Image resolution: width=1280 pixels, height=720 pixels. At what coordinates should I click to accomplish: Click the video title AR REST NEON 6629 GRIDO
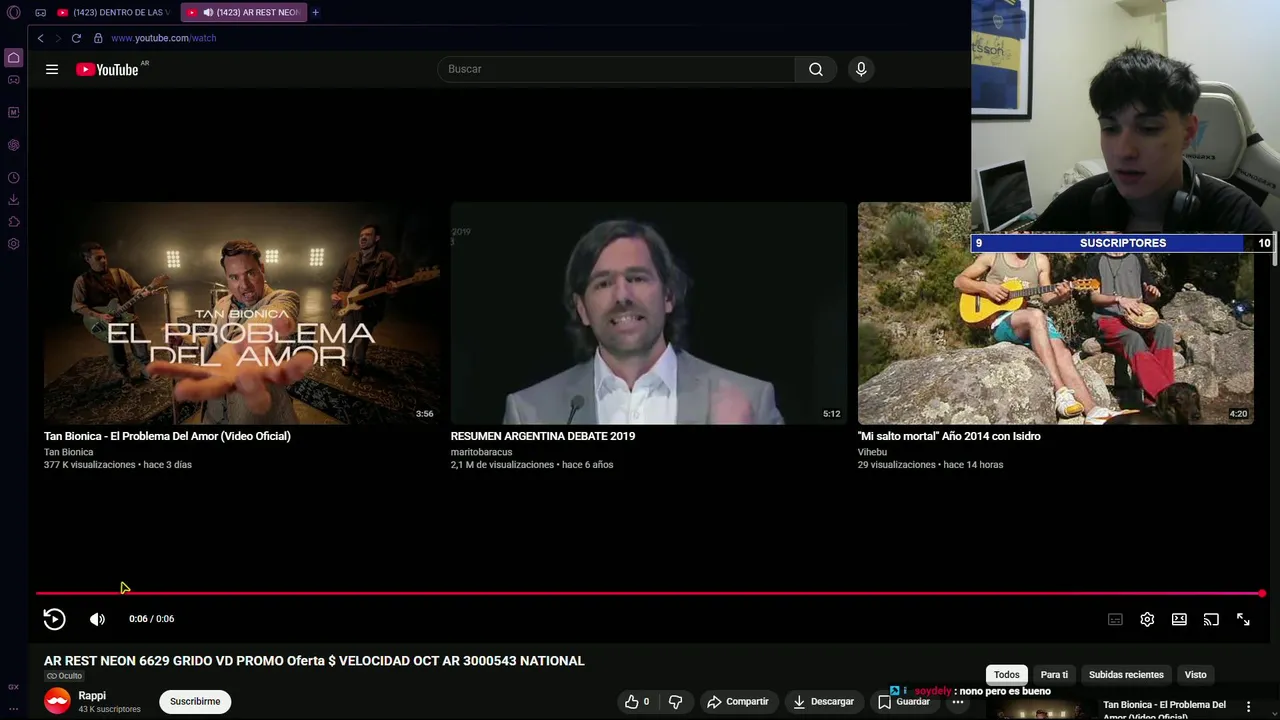pyautogui.click(x=314, y=661)
